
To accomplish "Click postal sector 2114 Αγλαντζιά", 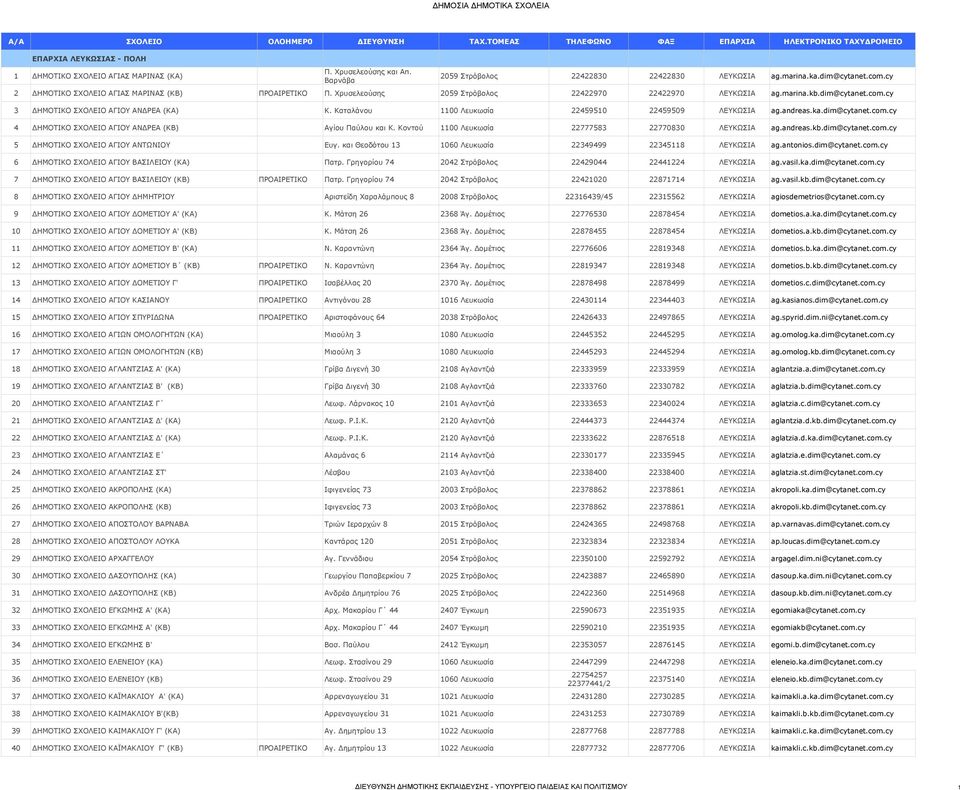I will tap(467, 455).
